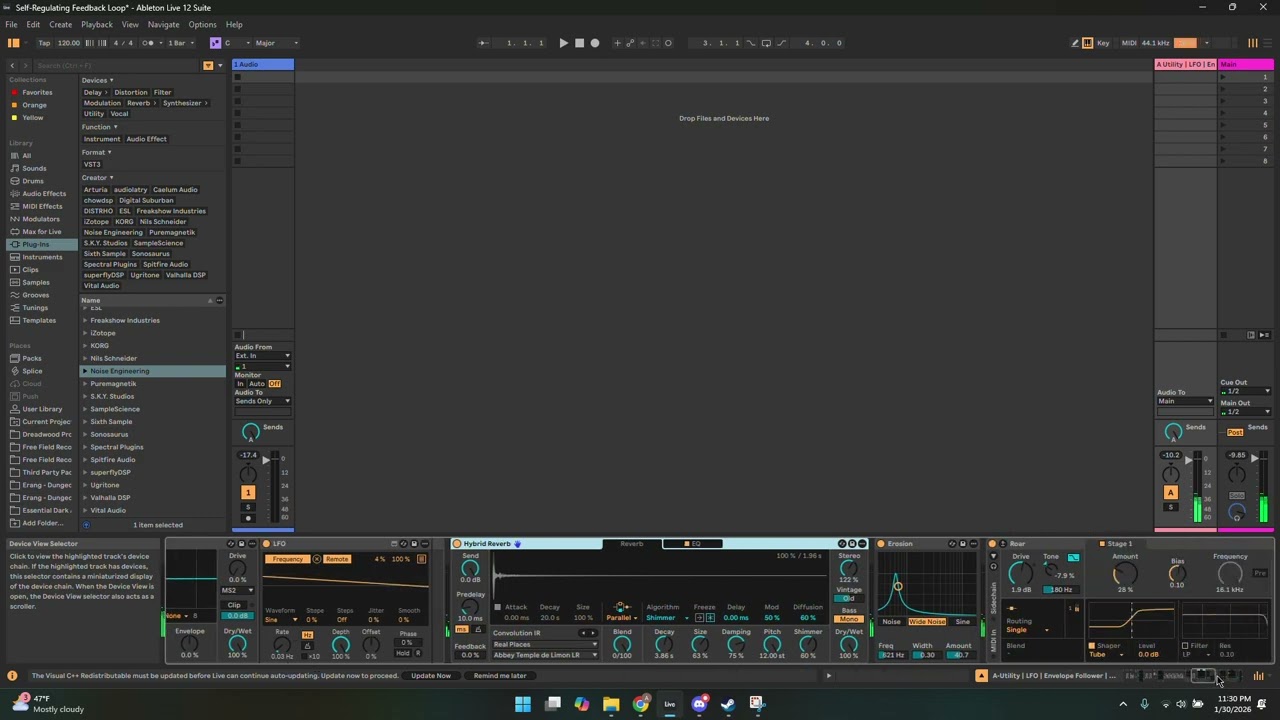The image size is (1280, 720).
Task: Toggle the Erosion device activator
Action: coord(881,544)
